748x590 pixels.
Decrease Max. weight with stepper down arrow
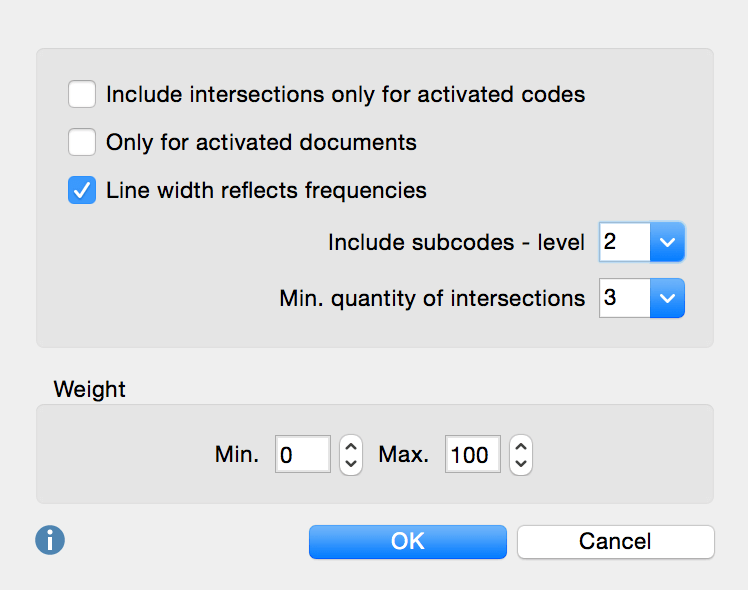[x=520, y=465]
